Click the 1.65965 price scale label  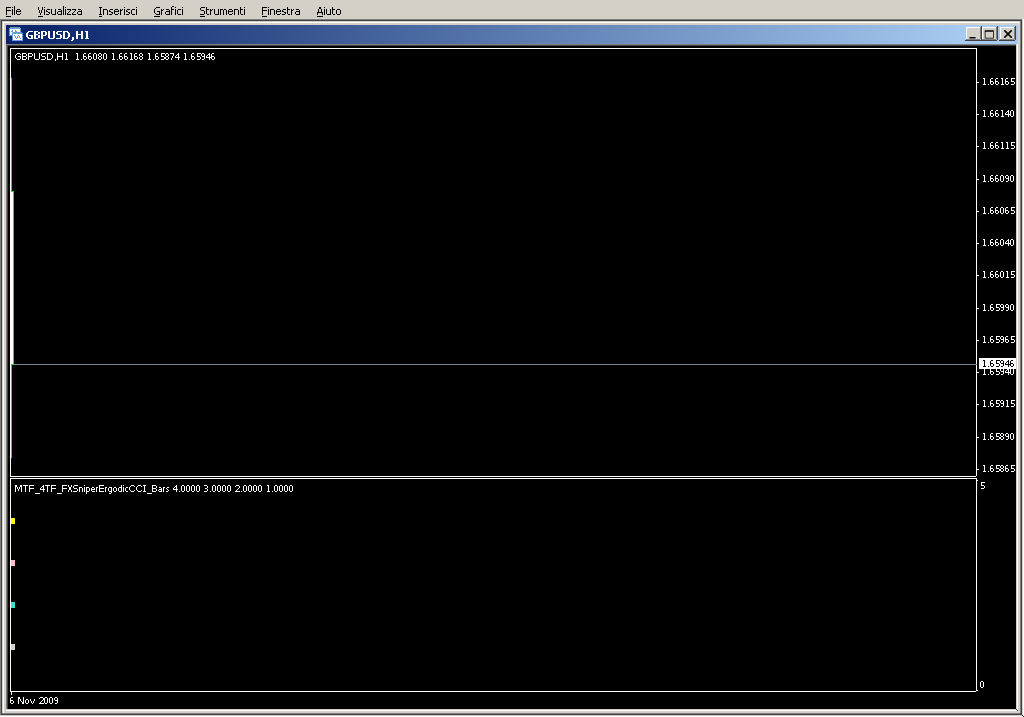[x=999, y=340]
